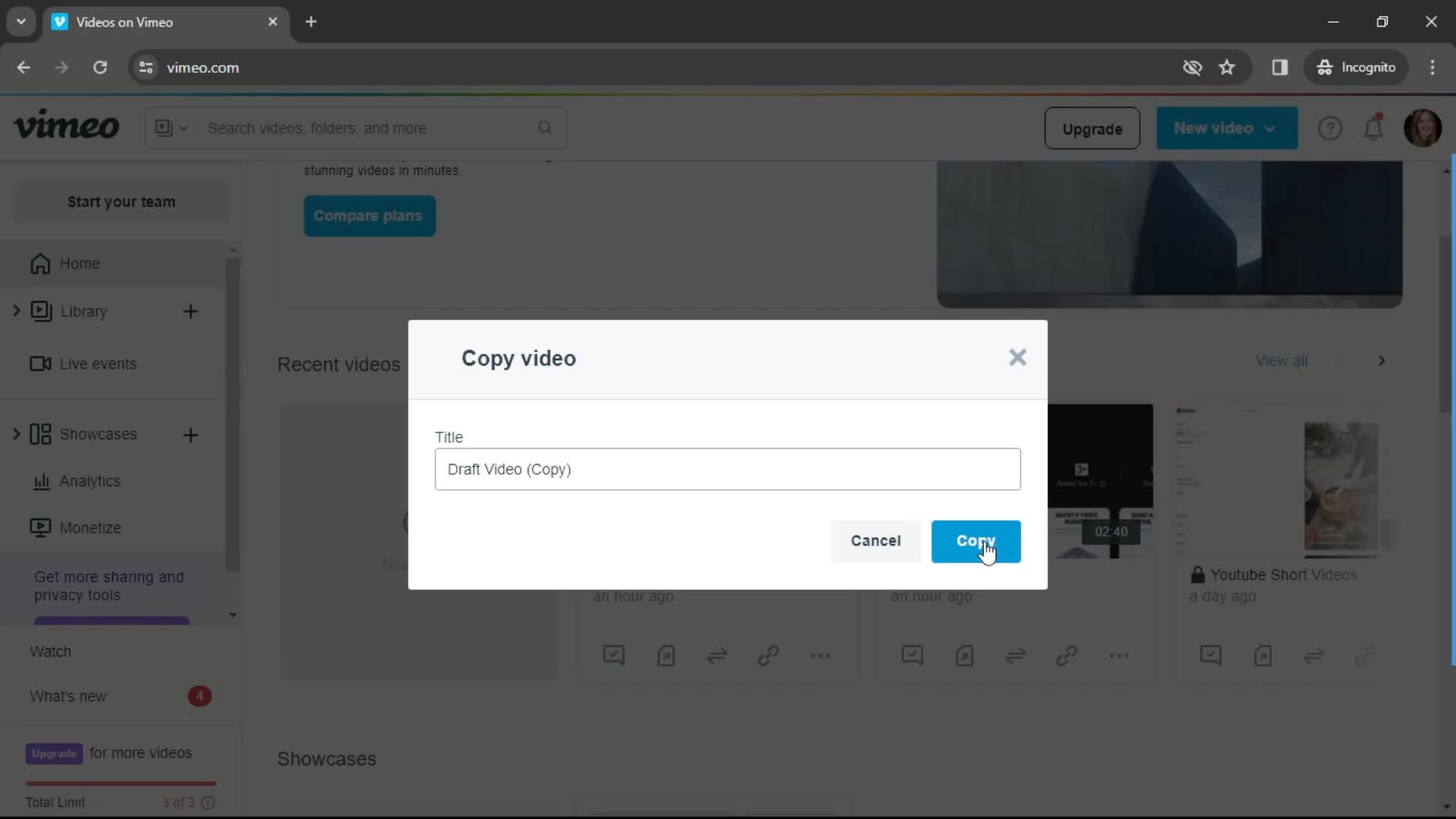The height and width of the screenshot is (819, 1456).
Task: Open Chrome three-dot menu
Action: coord(1432,67)
